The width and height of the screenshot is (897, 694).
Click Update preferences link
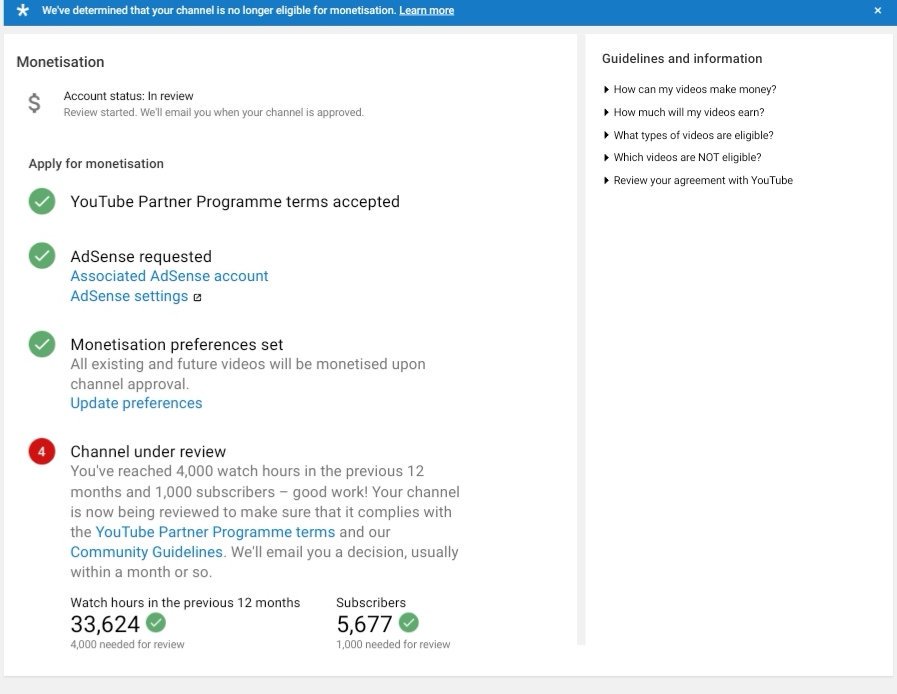136,403
